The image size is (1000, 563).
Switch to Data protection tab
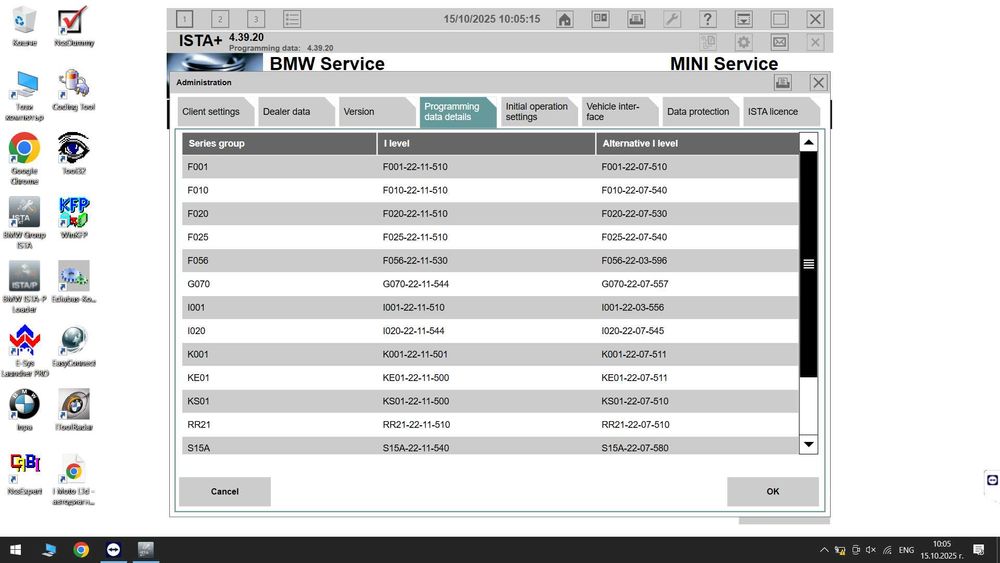coord(700,112)
